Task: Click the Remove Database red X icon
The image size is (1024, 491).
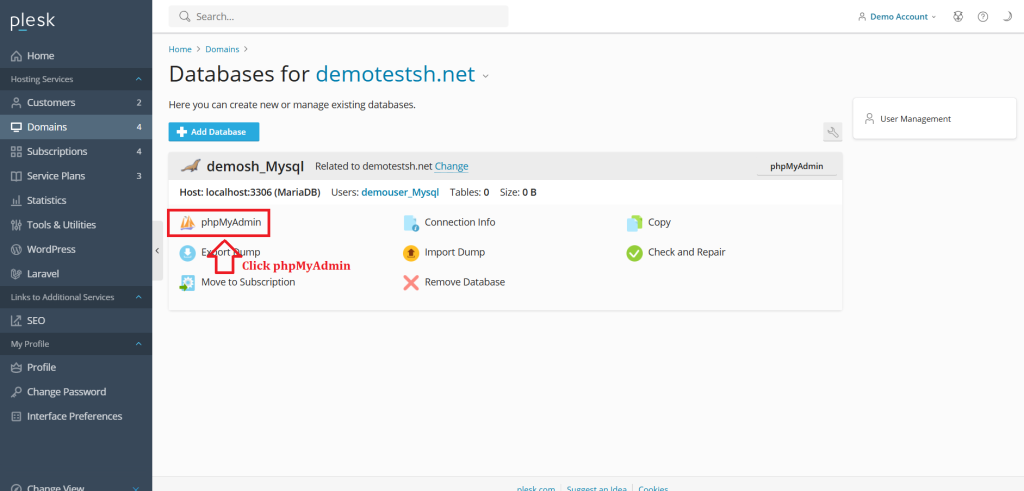Action: (x=411, y=283)
